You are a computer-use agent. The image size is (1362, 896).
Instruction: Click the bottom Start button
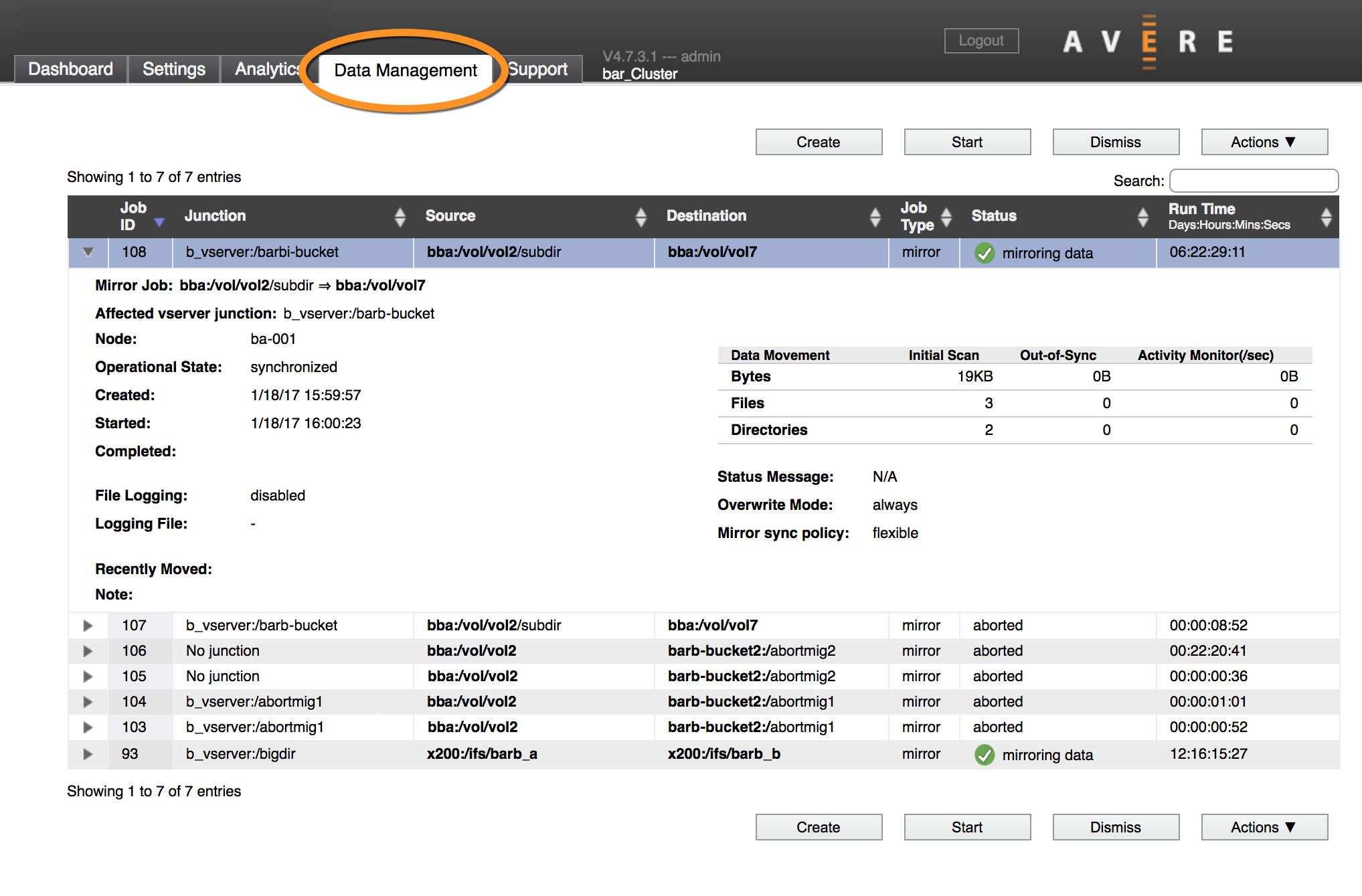coord(967,827)
